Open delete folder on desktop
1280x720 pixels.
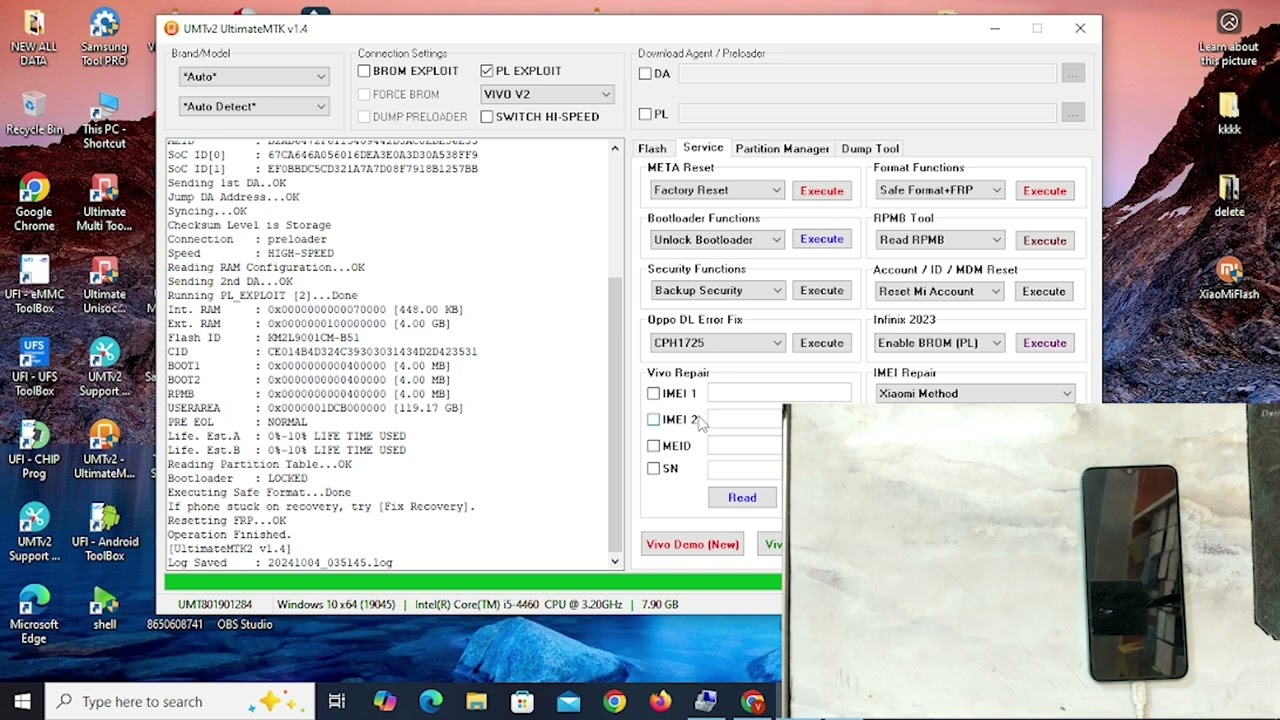1229,197
